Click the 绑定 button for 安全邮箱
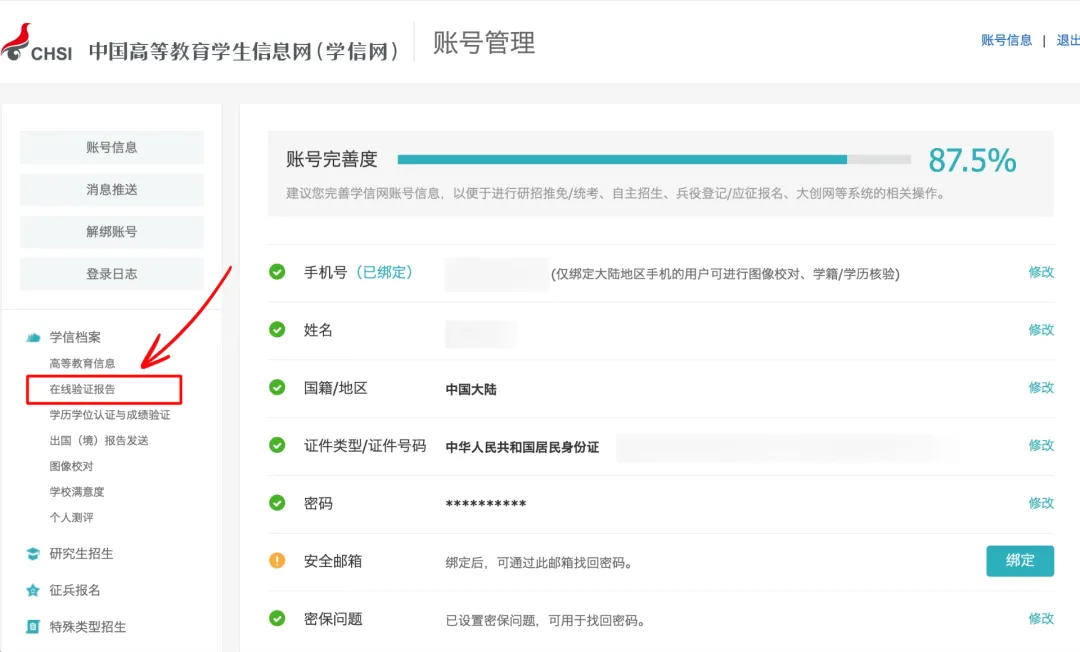The width and height of the screenshot is (1080, 652). (1020, 560)
